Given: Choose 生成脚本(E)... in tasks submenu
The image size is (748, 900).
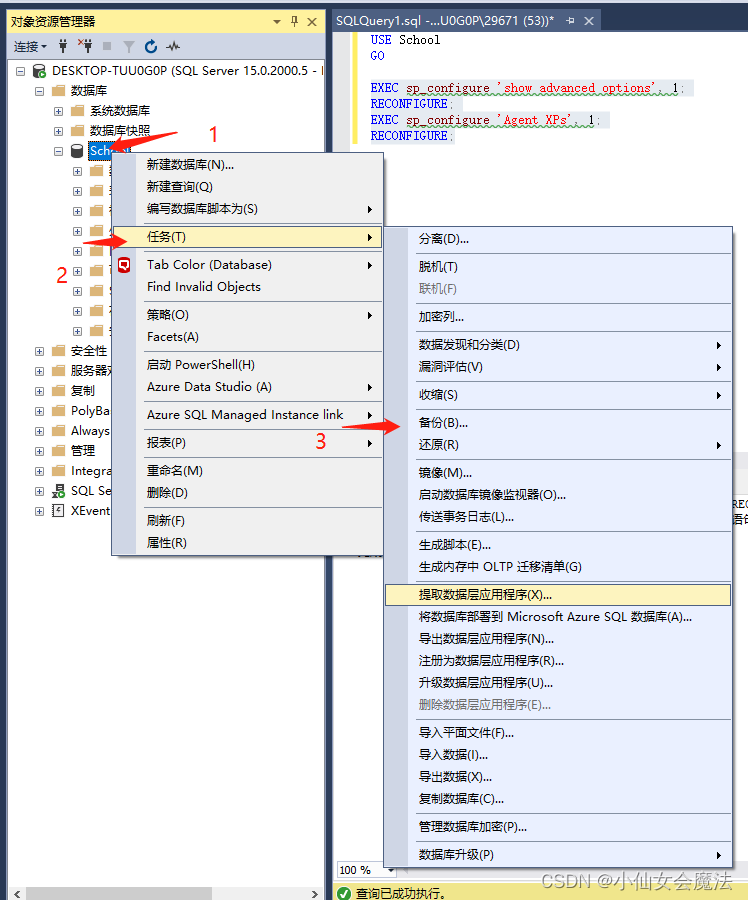Looking at the screenshot, I should click(558, 545).
